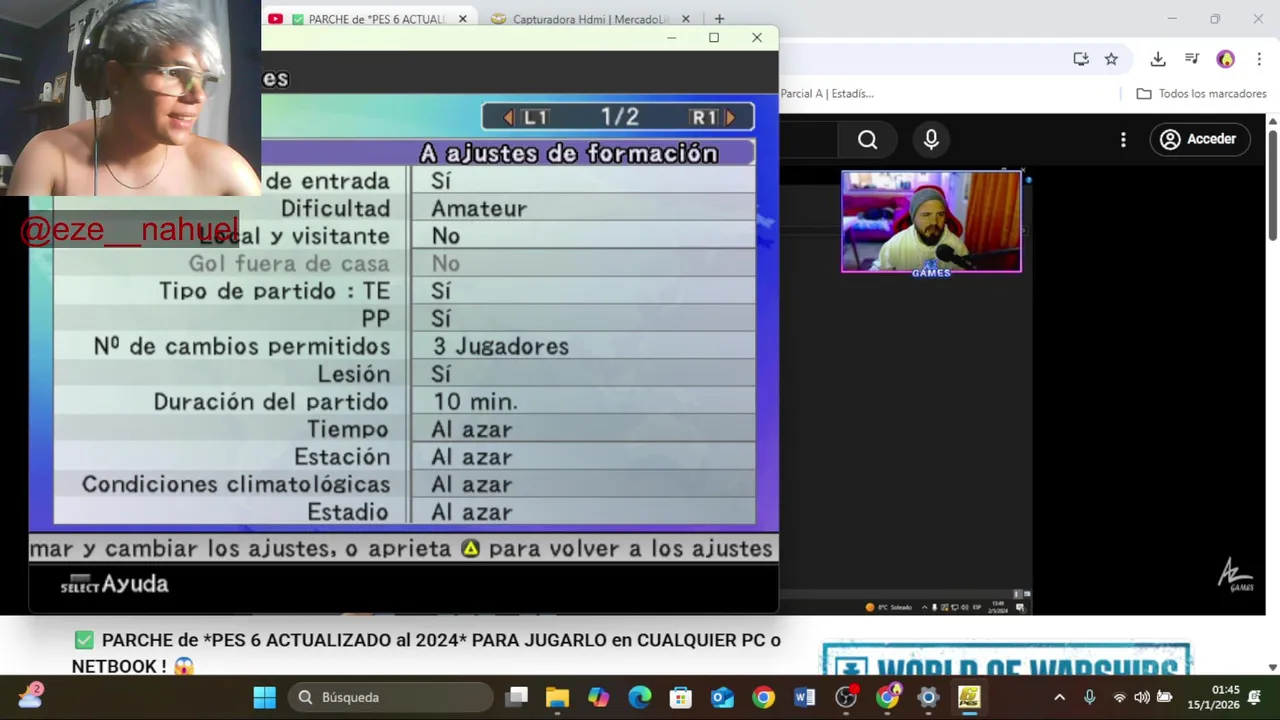1280x720 pixels.
Task: Open Chrome three-dot menu
Action: coord(1258,59)
